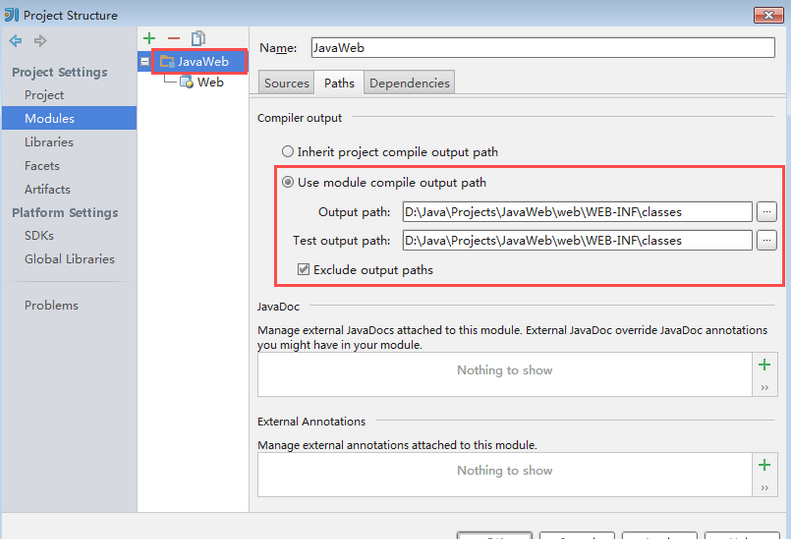Open Facets settings page
This screenshot has width=791, height=539.
pos(42,166)
